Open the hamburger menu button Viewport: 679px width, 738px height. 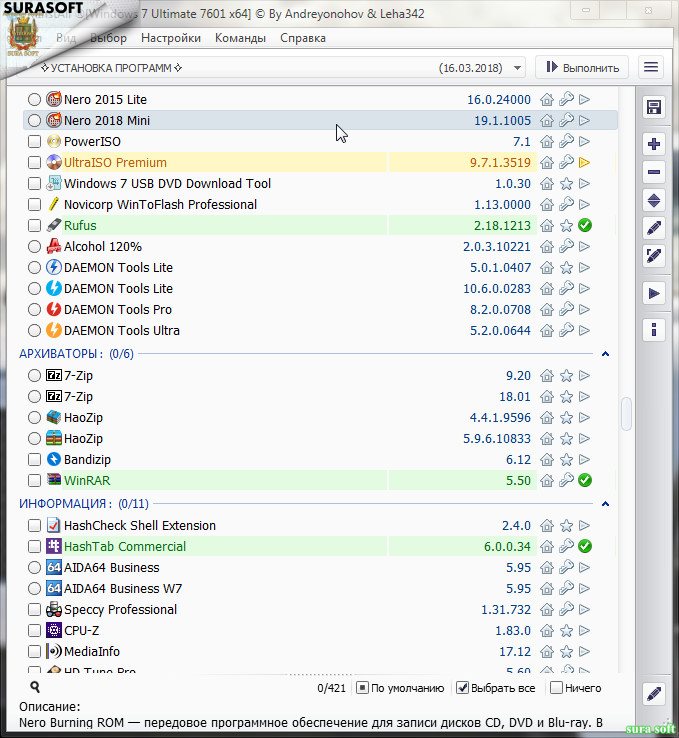[651, 67]
